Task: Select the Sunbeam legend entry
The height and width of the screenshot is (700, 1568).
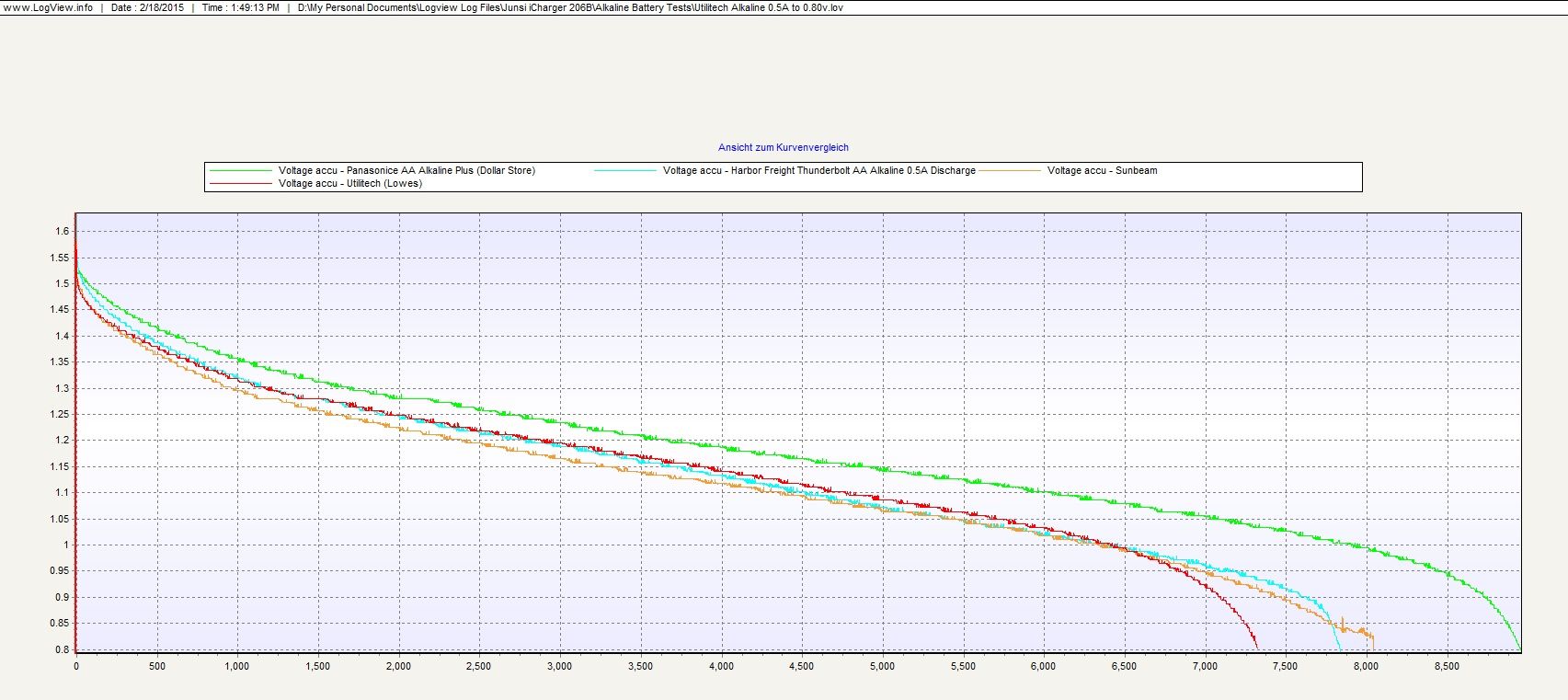Action: point(1102,170)
